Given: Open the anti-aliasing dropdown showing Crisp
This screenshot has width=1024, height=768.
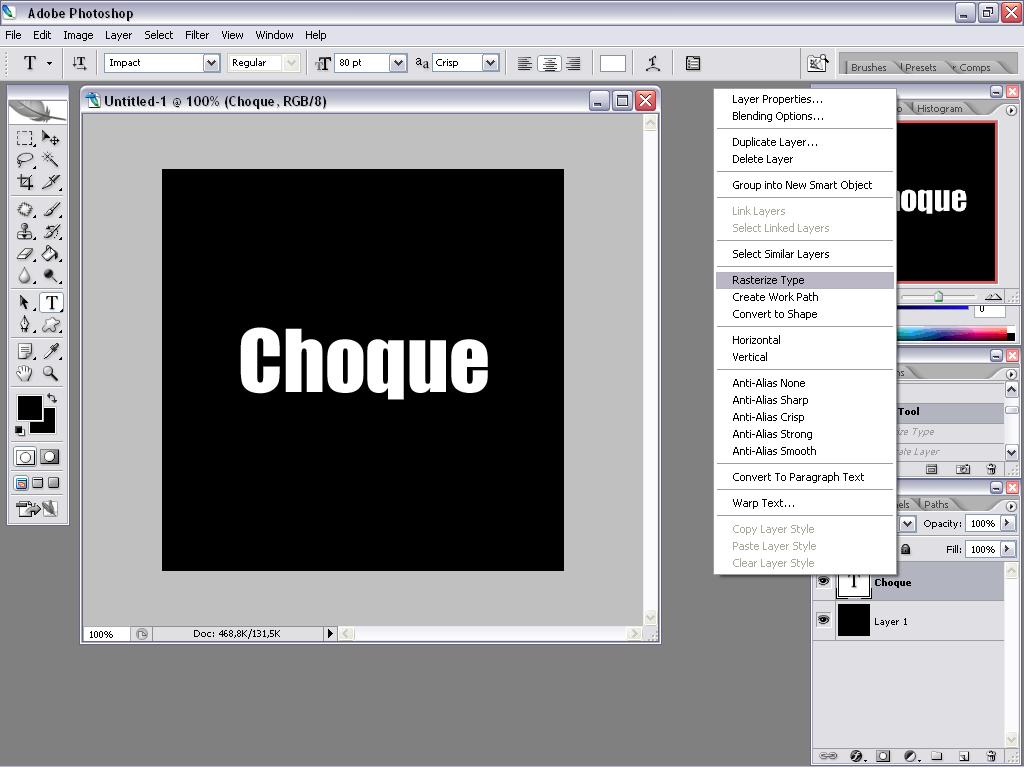Looking at the screenshot, I should (x=490, y=63).
